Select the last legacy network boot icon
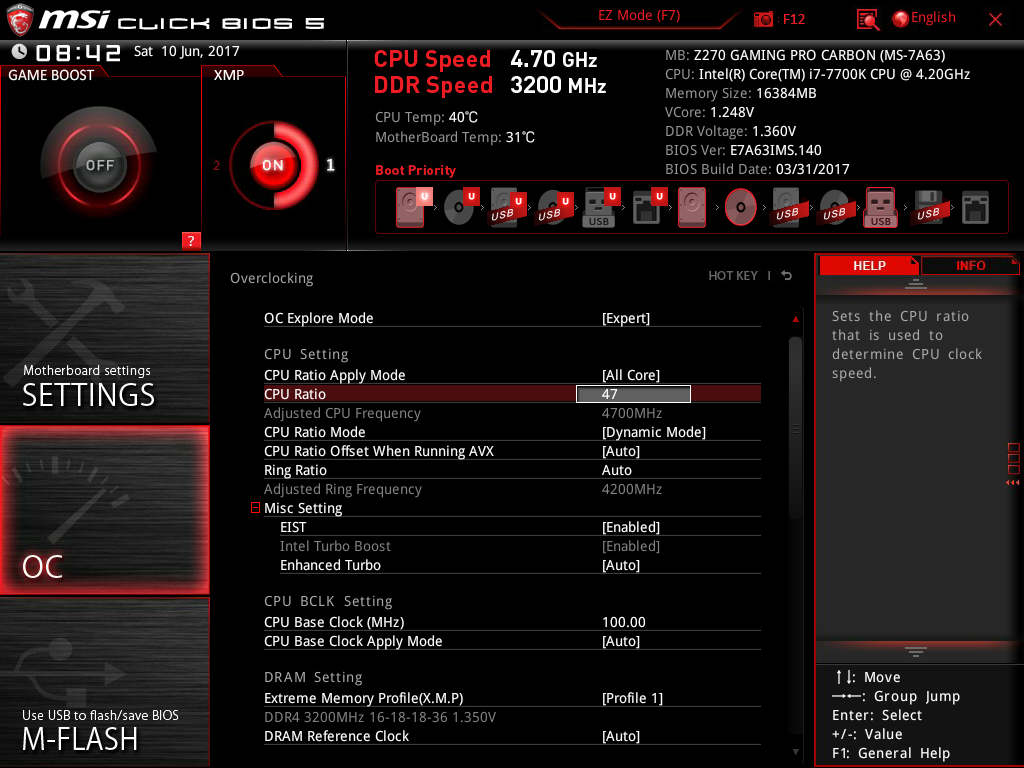1024x768 pixels. point(975,207)
